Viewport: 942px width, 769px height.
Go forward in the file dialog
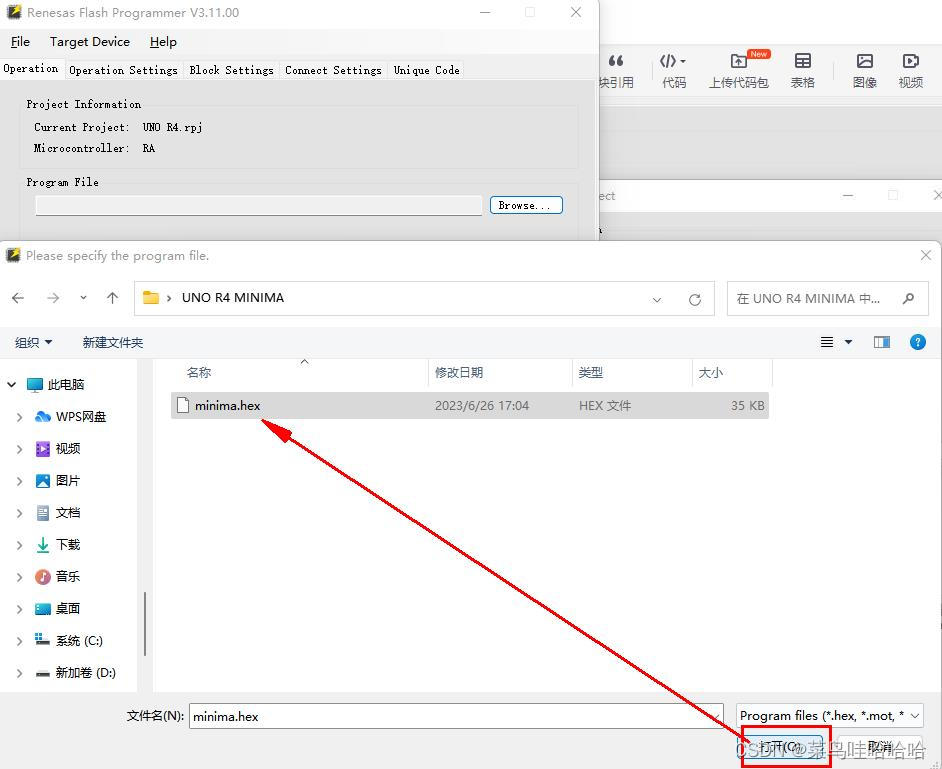(x=53, y=298)
